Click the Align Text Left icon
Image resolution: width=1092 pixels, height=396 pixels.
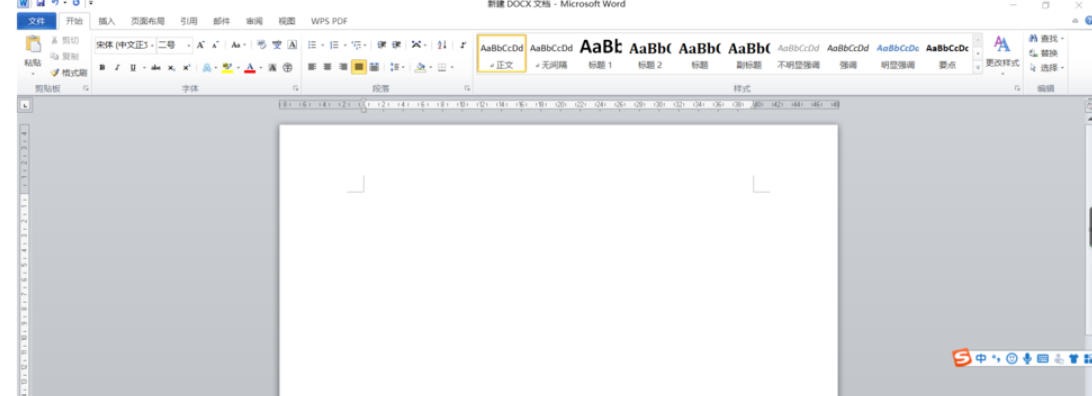312,68
